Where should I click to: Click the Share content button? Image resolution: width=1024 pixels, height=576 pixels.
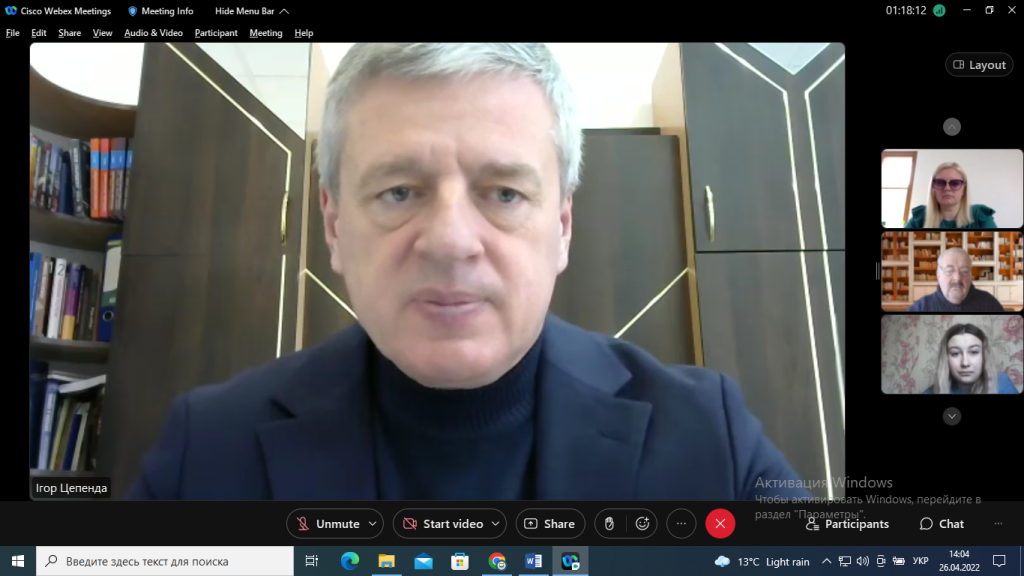coord(550,524)
